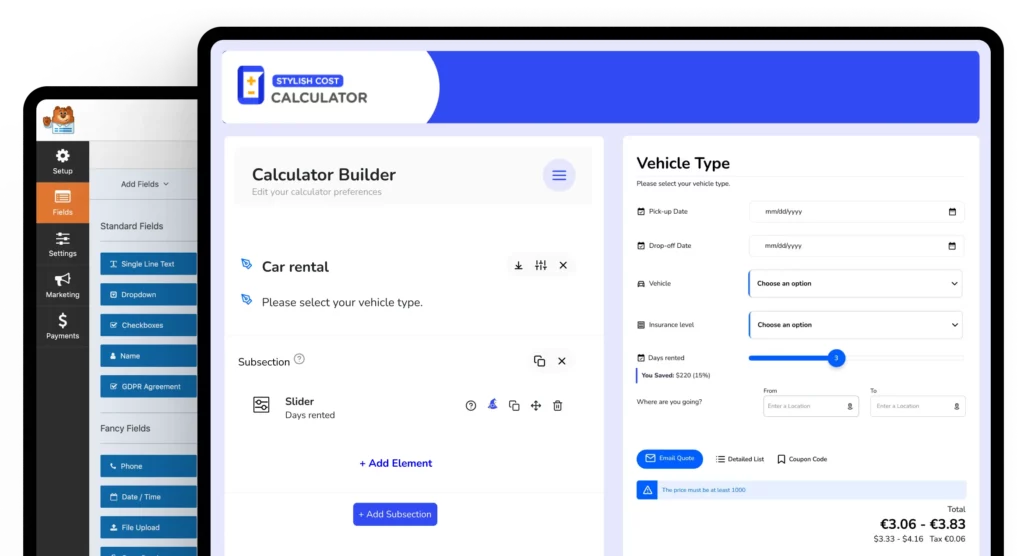Click the Days rented slider handle

(x=836, y=358)
